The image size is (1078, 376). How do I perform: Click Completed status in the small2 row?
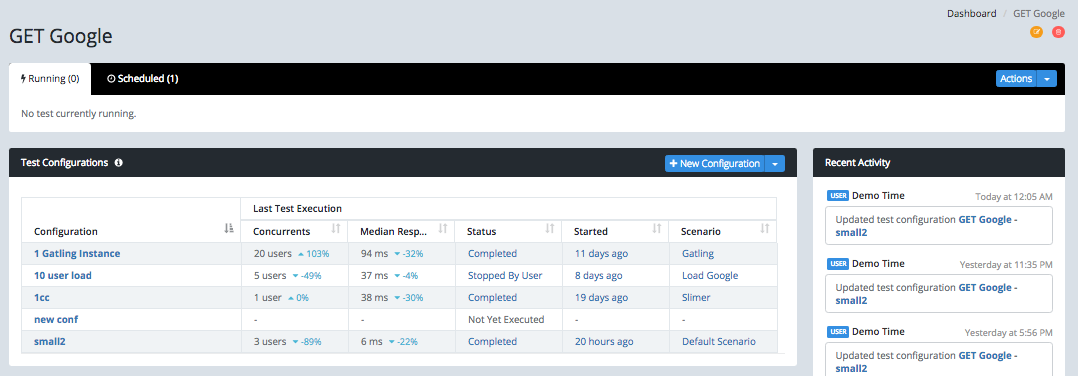(x=492, y=342)
